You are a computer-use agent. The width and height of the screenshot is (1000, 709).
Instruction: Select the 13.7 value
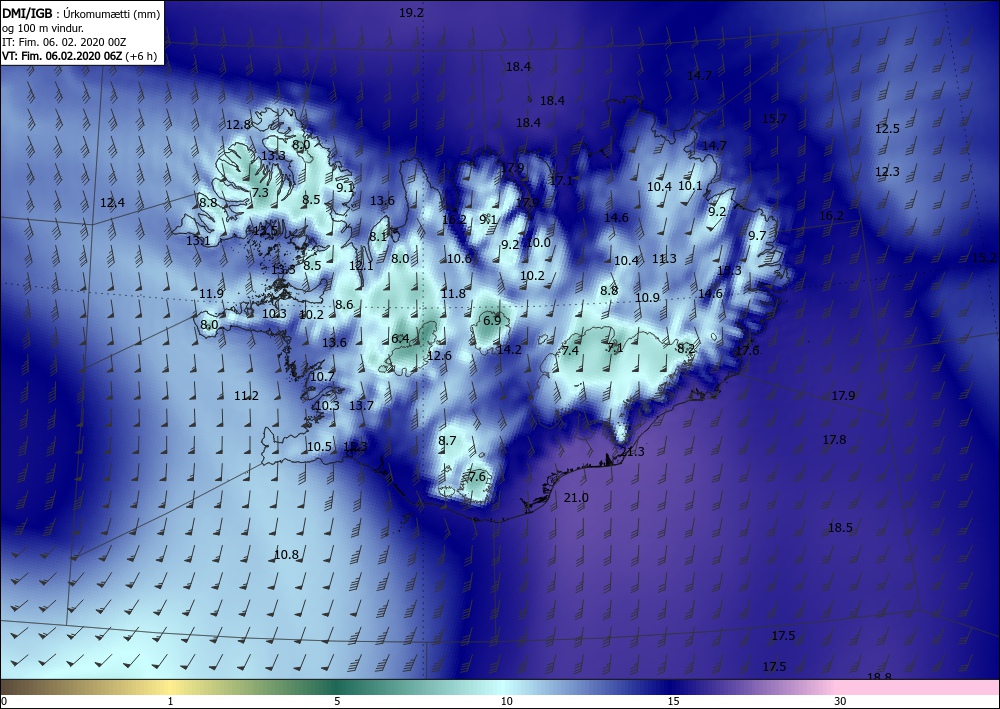(x=362, y=406)
